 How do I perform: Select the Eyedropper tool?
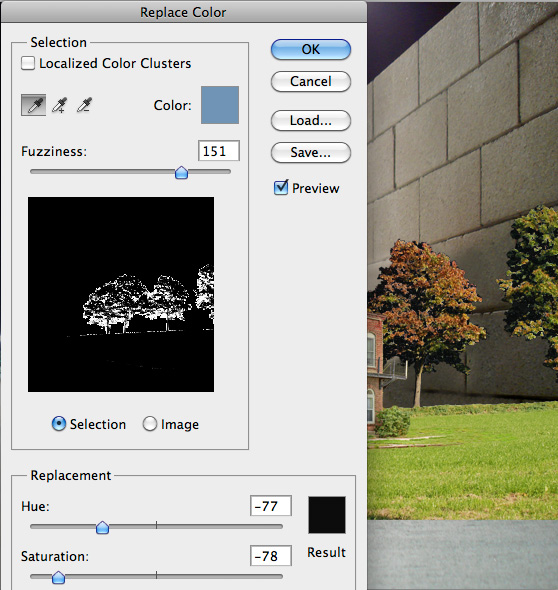tap(33, 105)
